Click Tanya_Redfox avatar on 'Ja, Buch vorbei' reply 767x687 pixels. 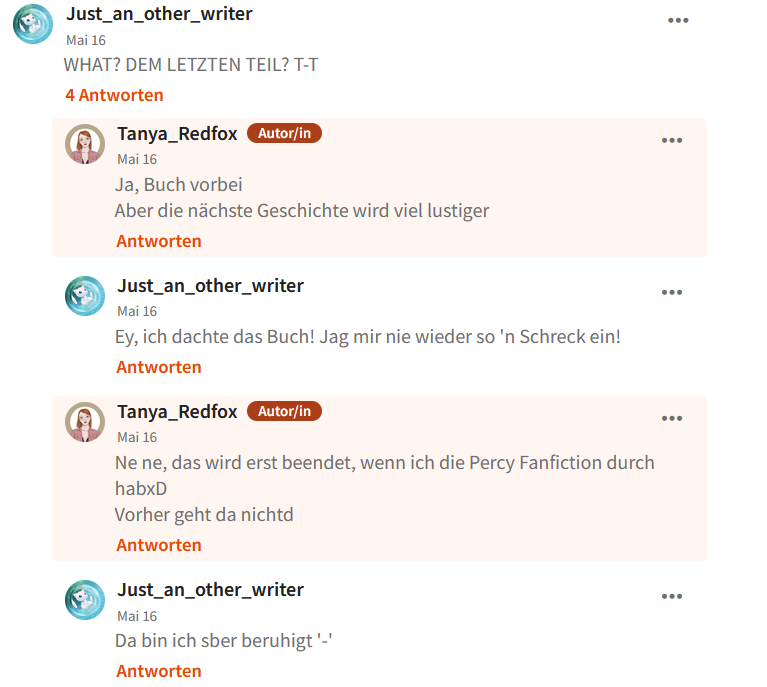[x=85, y=144]
